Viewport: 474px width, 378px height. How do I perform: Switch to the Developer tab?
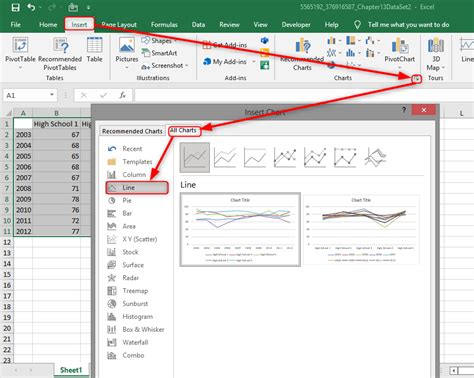pyautogui.click(x=296, y=25)
